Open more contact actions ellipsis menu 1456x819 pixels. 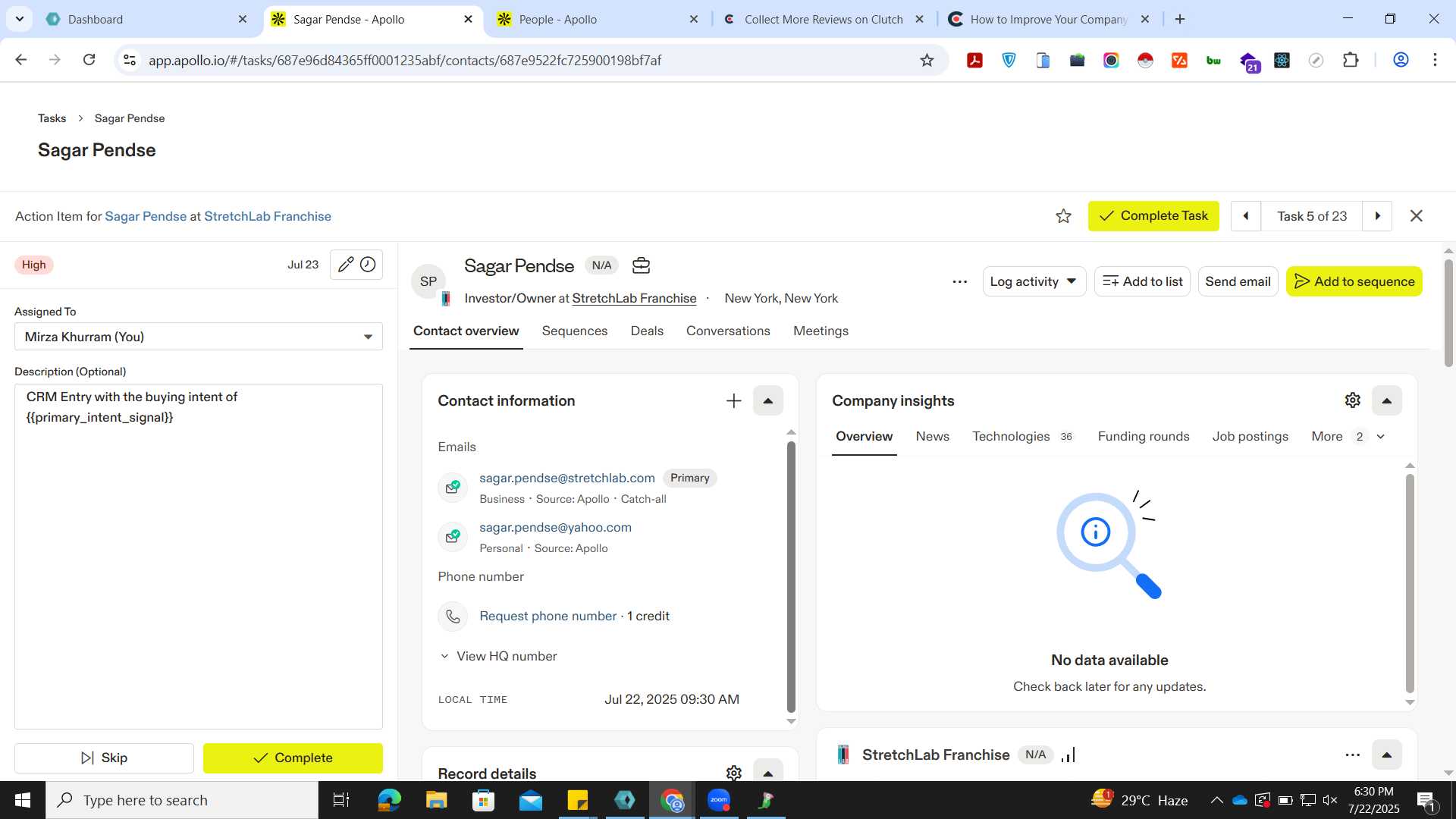(959, 281)
